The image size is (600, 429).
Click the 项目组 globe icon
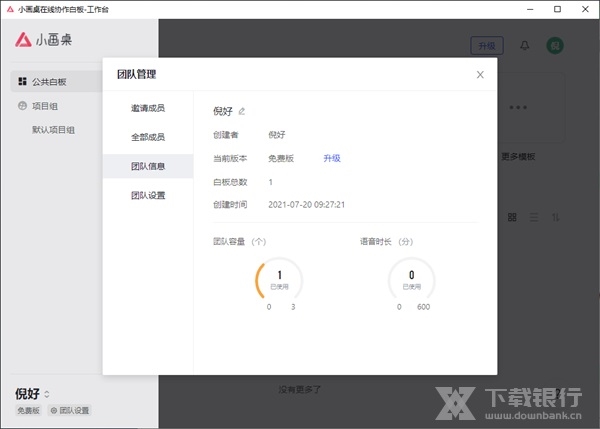23,106
